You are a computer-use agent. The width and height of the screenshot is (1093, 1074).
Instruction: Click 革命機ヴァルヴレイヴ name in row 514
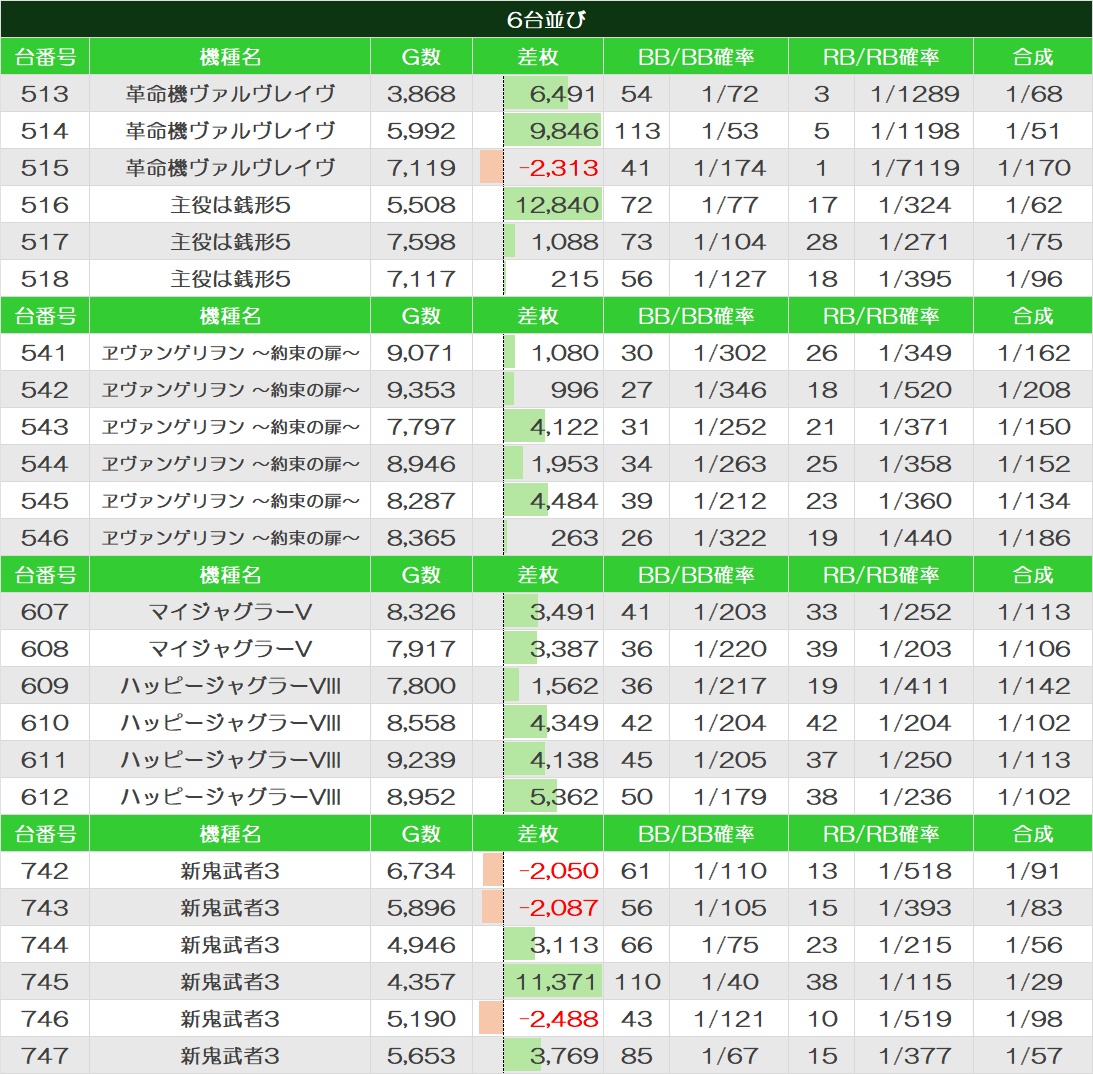[230, 130]
